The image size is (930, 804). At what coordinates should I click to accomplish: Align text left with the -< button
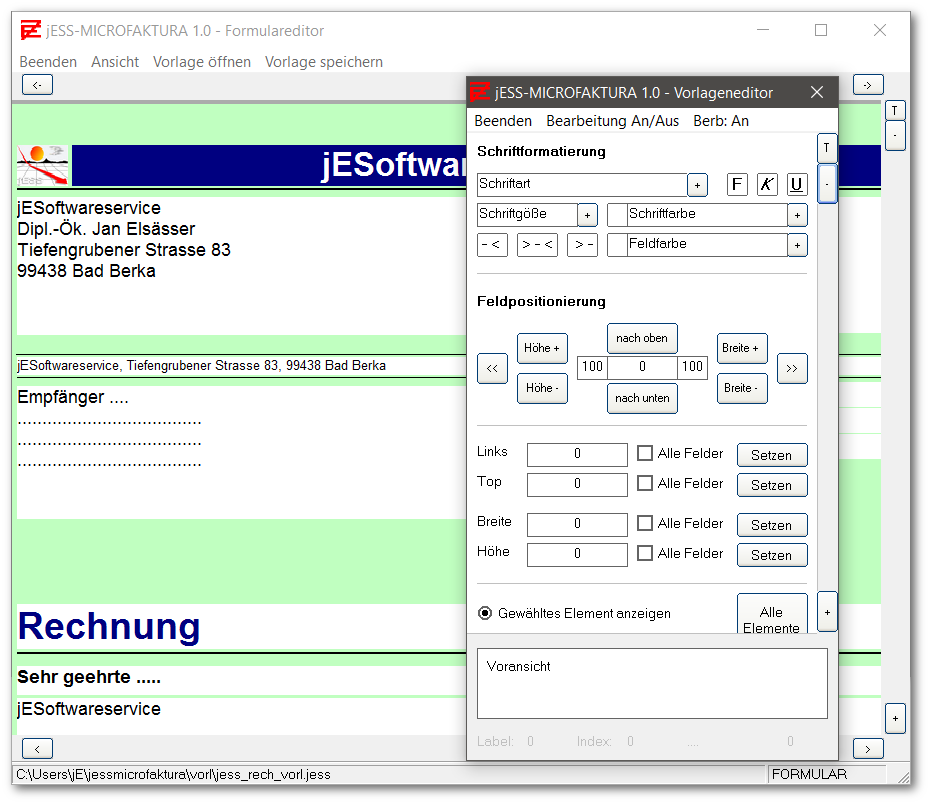492,245
